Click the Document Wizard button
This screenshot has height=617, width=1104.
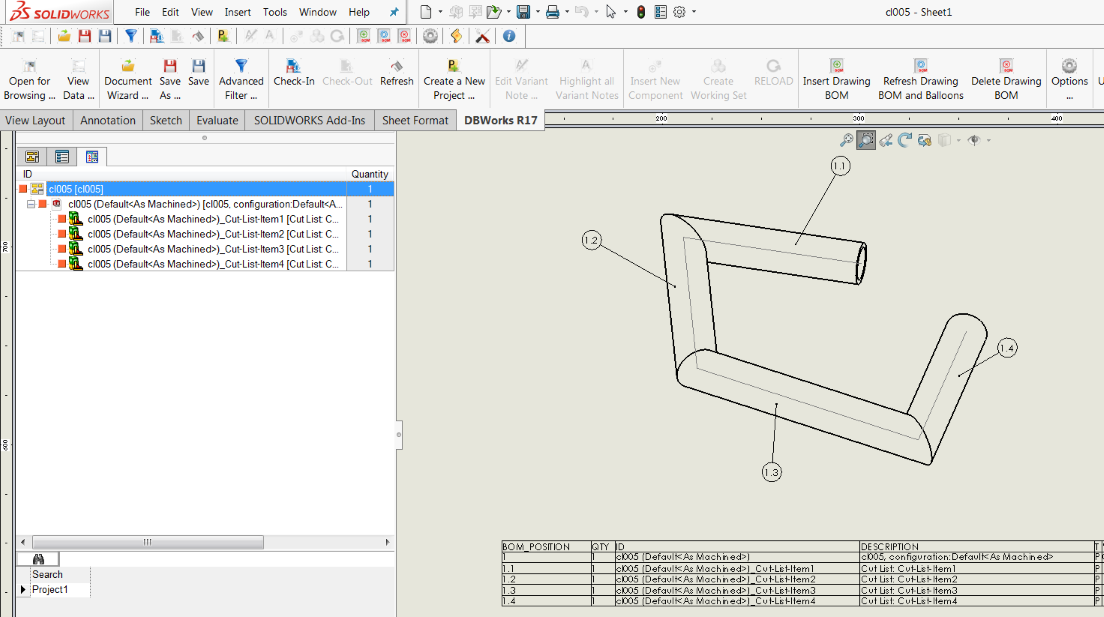click(127, 79)
